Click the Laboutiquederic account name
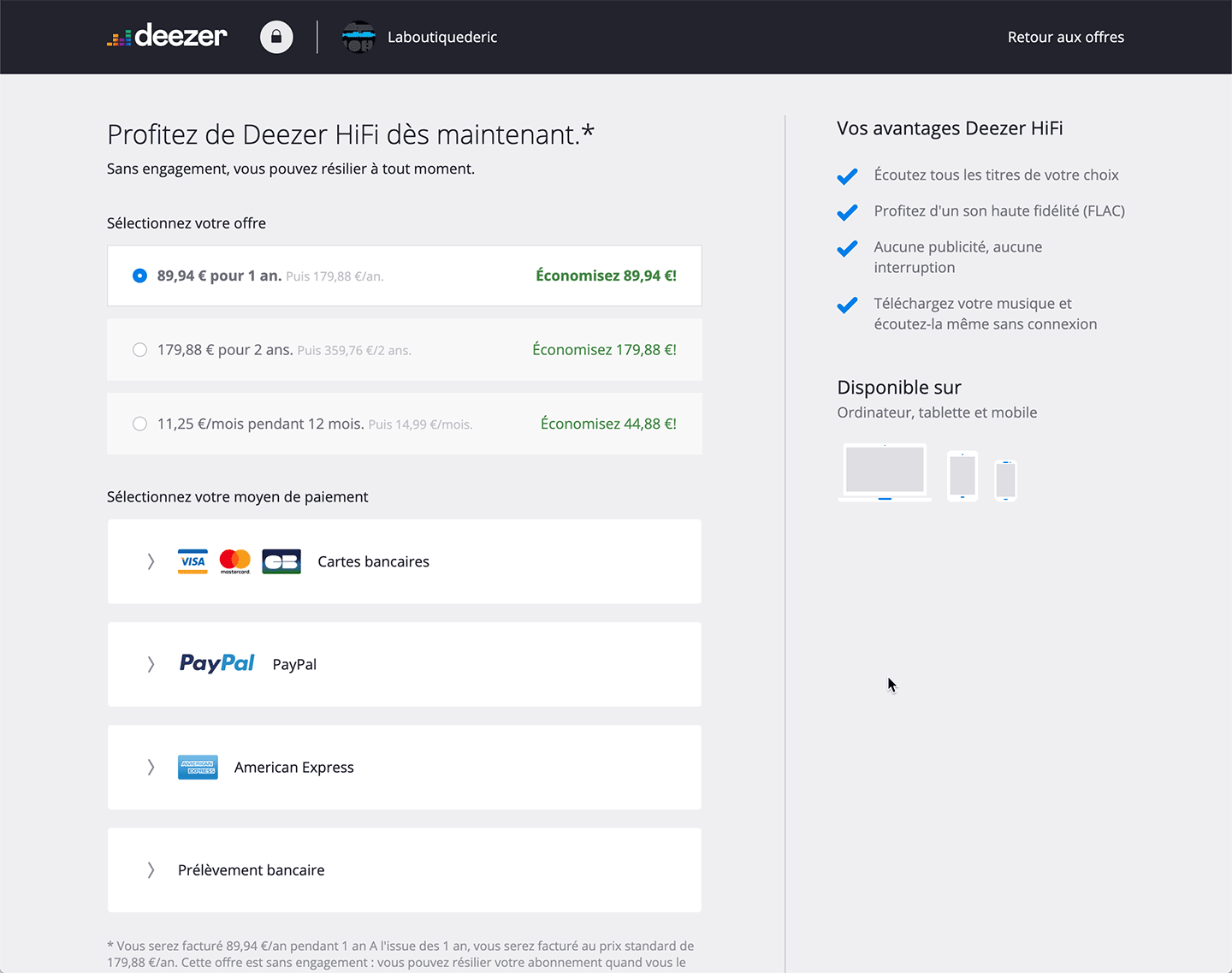The height and width of the screenshot is (973, 1232). [442, 37]
